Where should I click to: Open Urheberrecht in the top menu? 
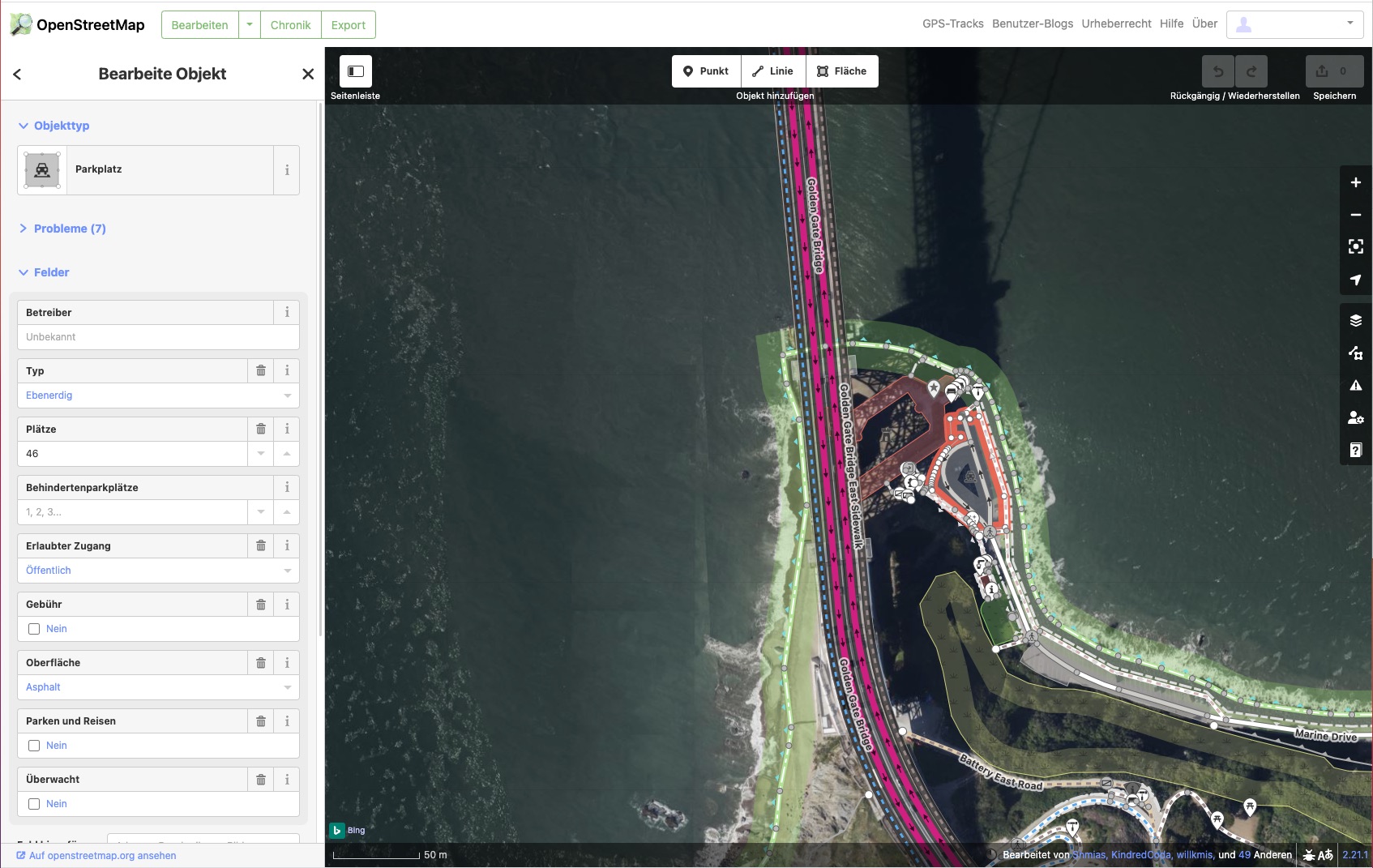click(x=1116, y=24)
